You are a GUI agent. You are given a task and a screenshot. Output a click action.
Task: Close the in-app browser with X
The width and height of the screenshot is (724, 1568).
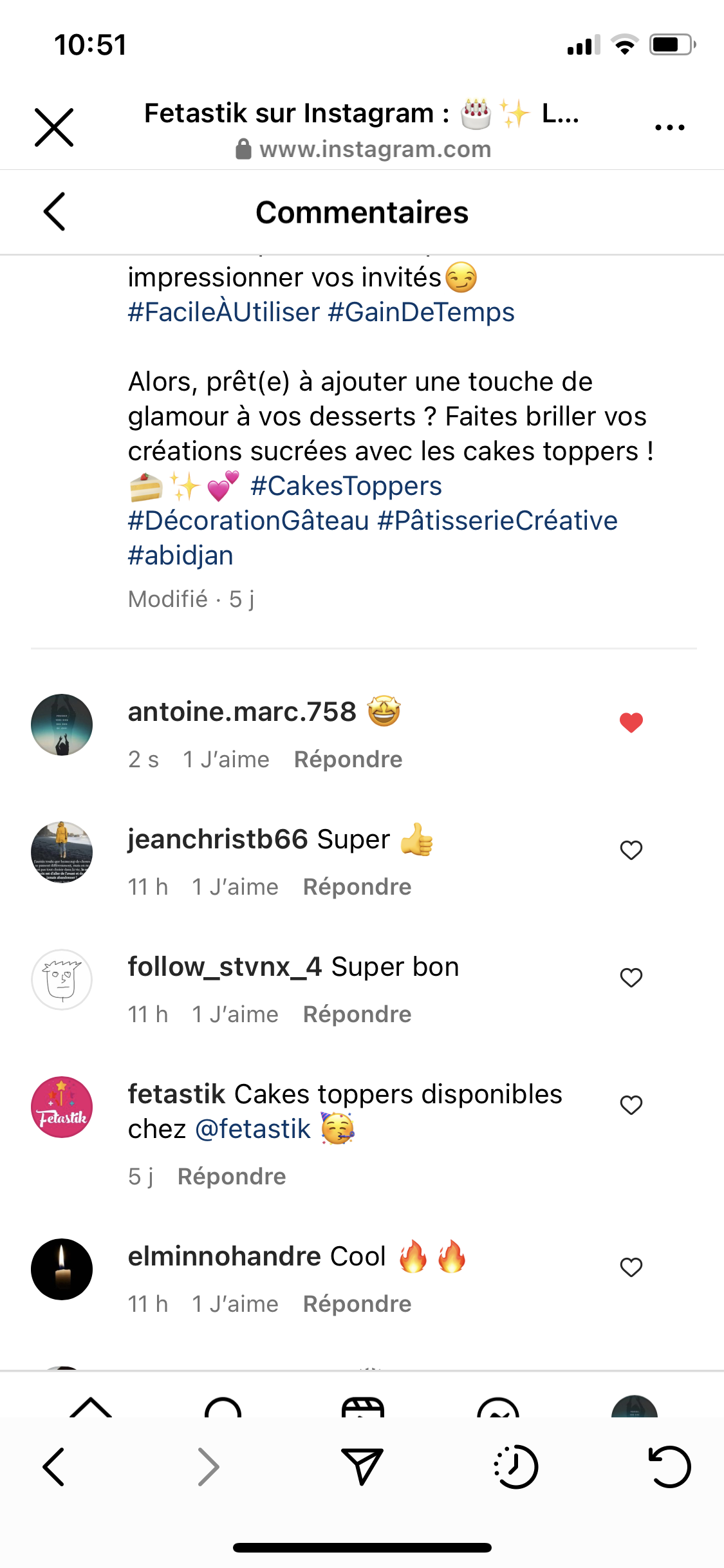click(x=54, y=127)
